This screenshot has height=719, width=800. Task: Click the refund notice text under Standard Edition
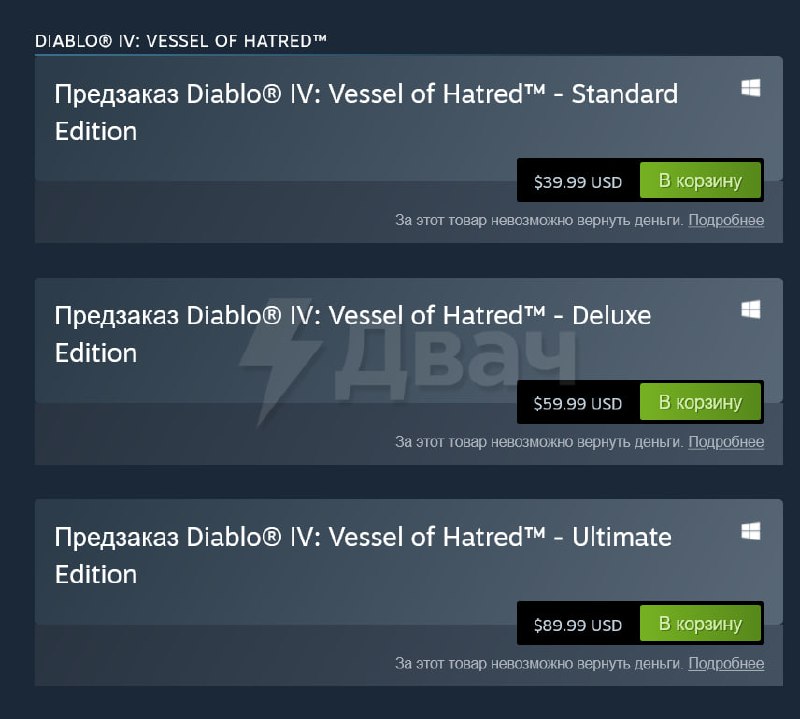pyautogui.click(x=539, y=220)
